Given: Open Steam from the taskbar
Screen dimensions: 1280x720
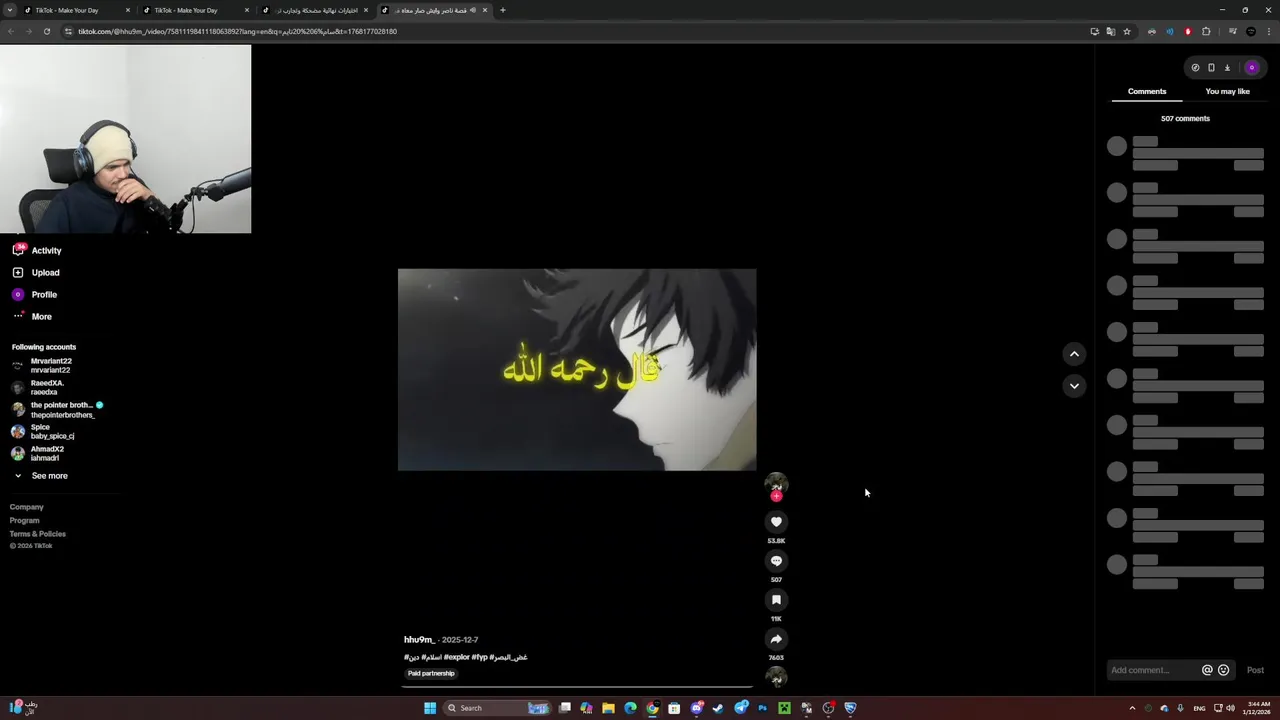Looking at the screenshot, I should (x=718, y=708).
